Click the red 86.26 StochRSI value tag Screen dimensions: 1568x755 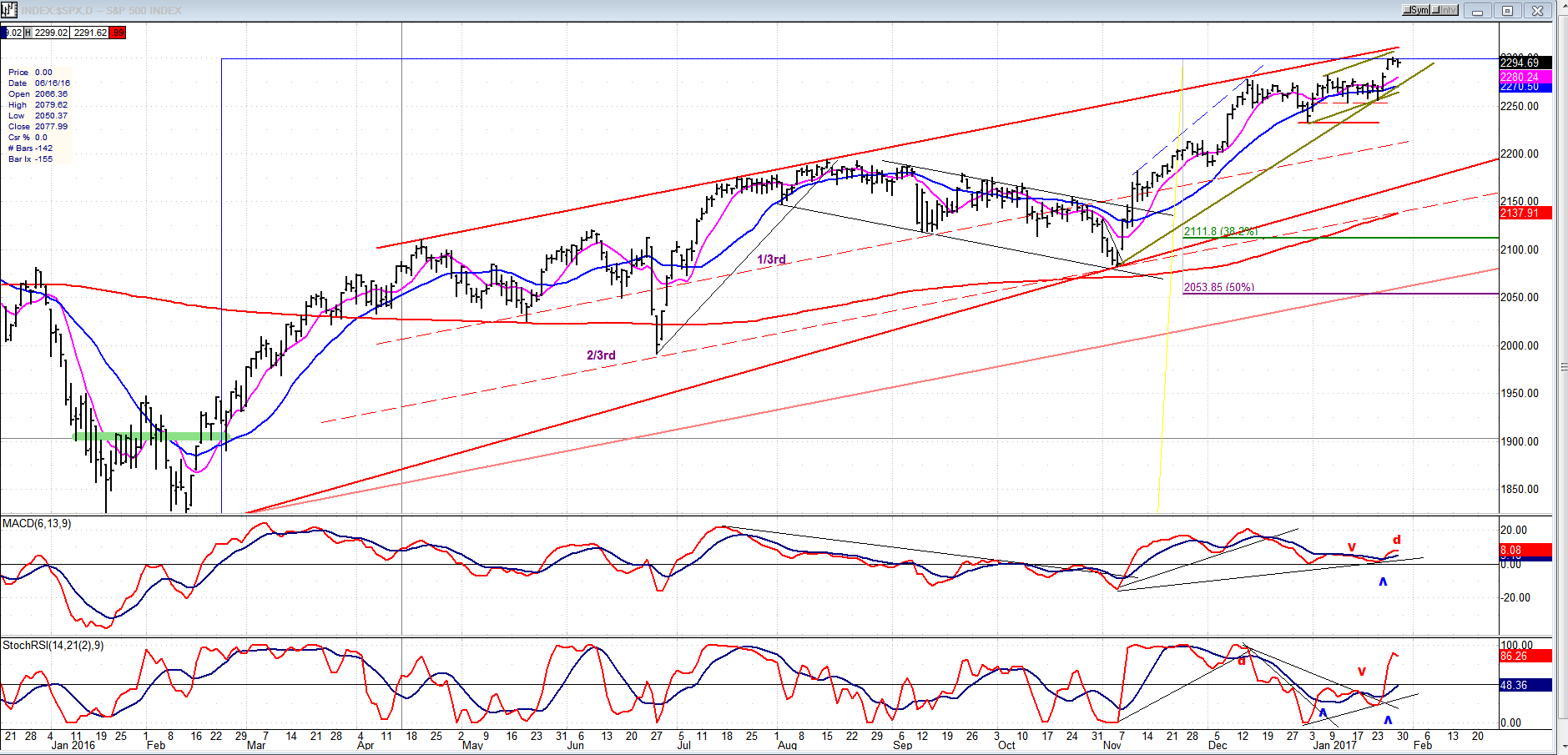click(x=1525, y=656)
